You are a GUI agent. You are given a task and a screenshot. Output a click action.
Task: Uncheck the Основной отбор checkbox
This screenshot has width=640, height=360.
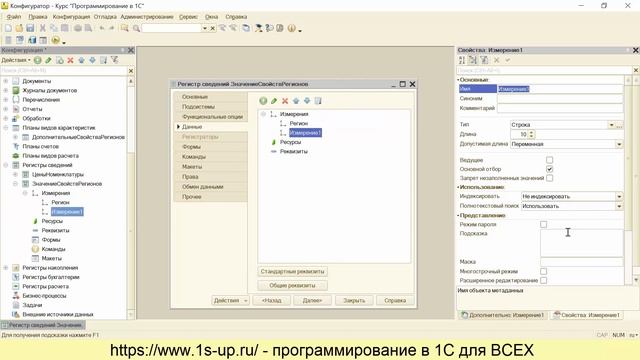(x=549, y=169)
